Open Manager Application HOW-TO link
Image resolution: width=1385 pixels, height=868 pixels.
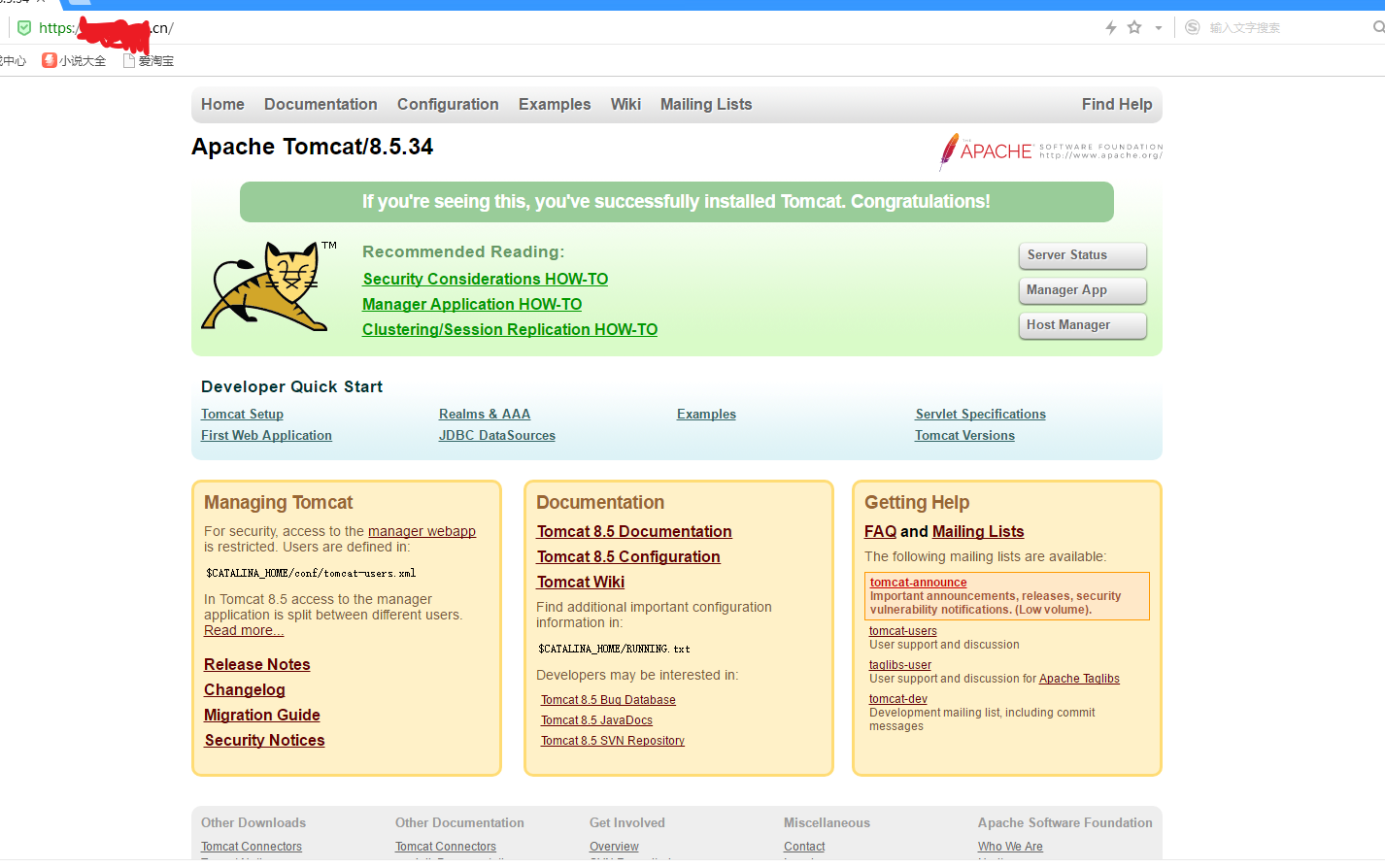point(472,304)
